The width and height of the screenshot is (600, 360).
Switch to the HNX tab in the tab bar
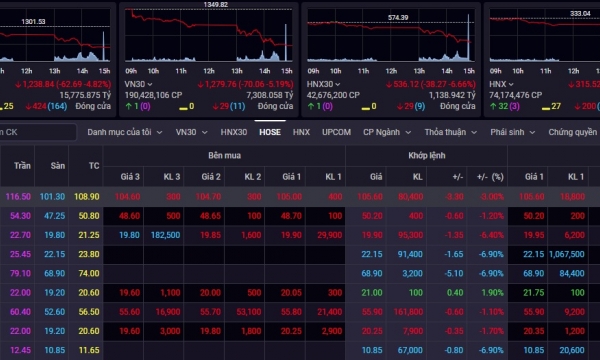tap(301, 132)
